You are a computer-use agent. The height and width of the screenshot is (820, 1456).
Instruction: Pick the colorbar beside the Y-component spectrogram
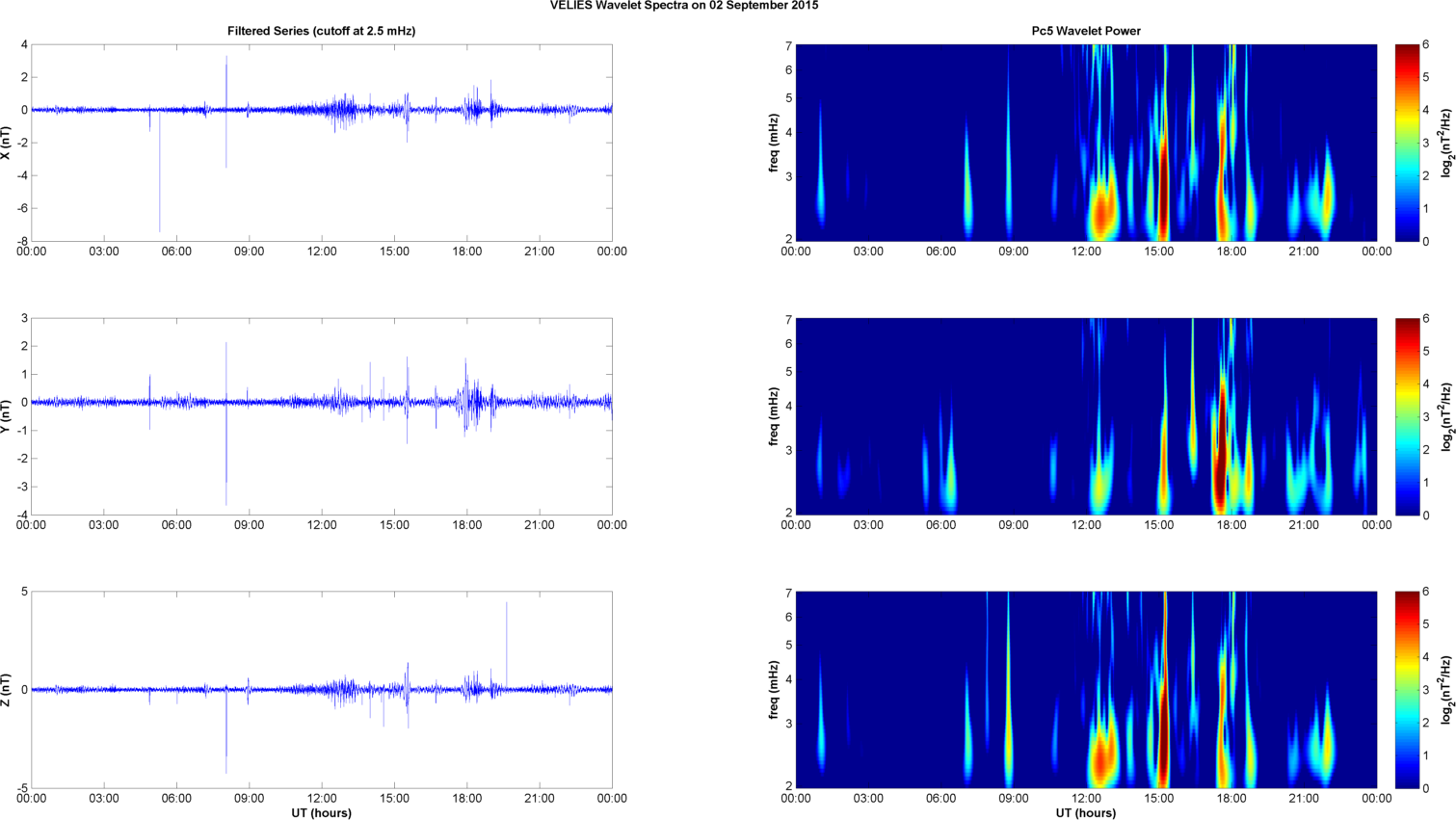pos(1407,416)
